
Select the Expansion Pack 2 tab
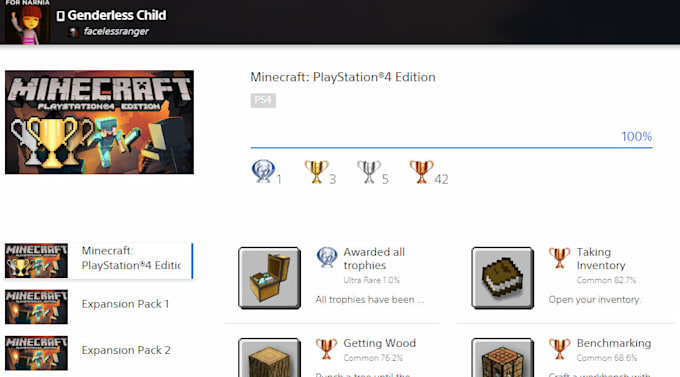pyautogui.click(x=99, y=353)
